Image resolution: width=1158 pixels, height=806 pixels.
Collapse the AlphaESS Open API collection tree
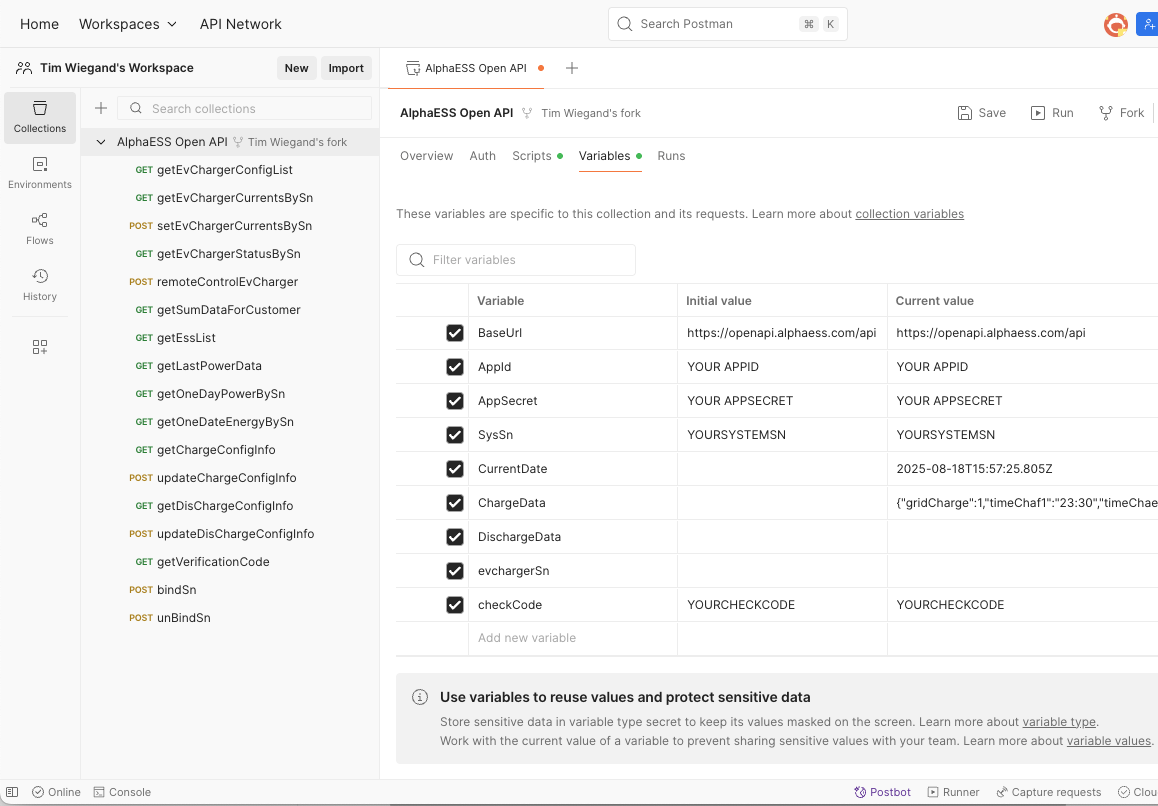(101, 142)
